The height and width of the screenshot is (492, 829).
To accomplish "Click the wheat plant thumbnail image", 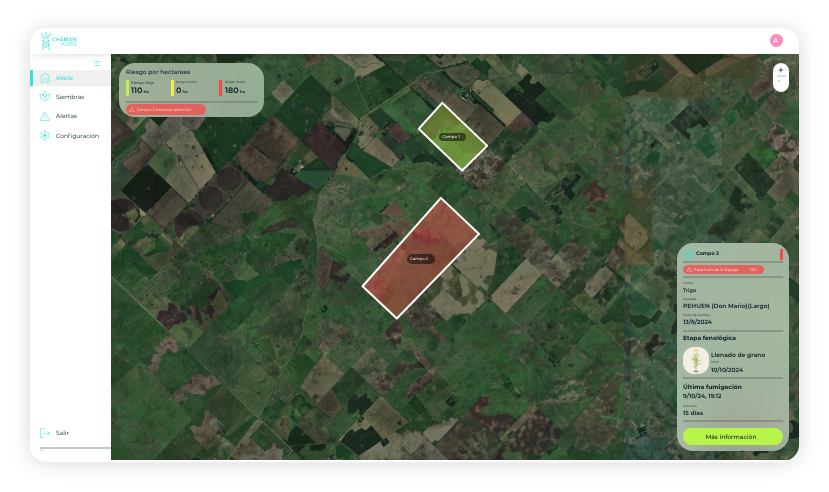I will (x=694, y=361).
